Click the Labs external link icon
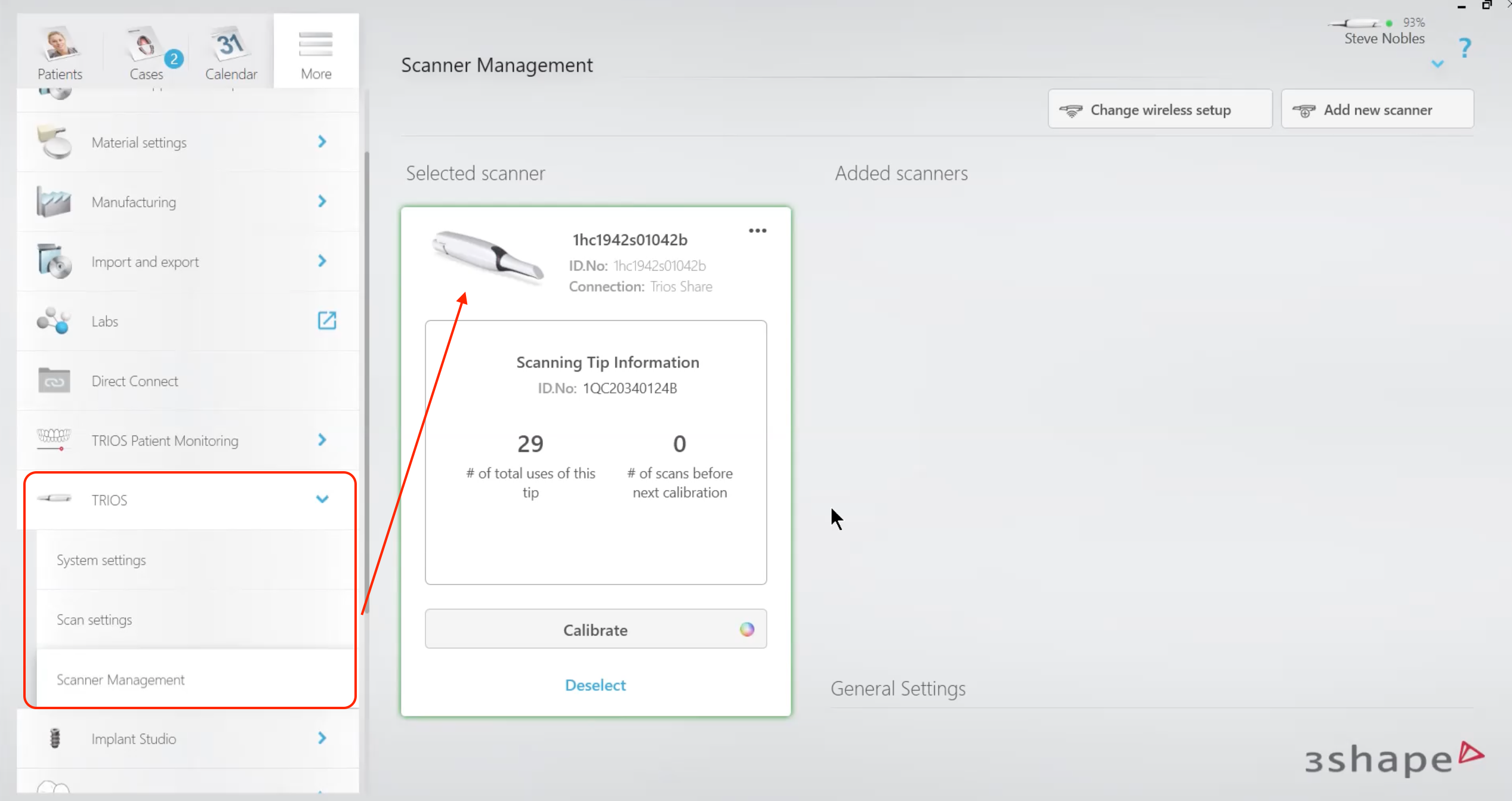The image size is (1512, 801). (326, 321)
